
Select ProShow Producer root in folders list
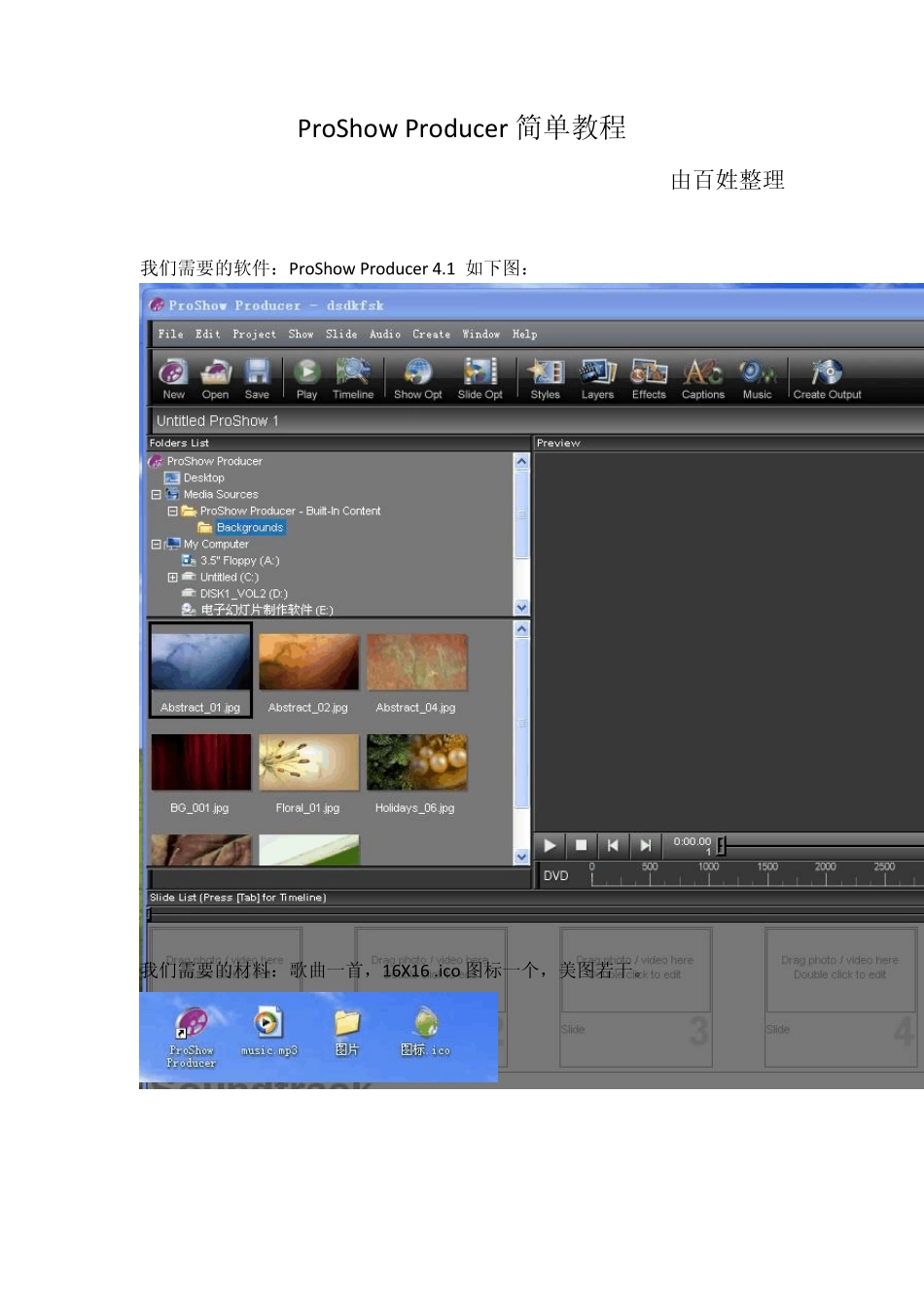click(x=206, y=461)
